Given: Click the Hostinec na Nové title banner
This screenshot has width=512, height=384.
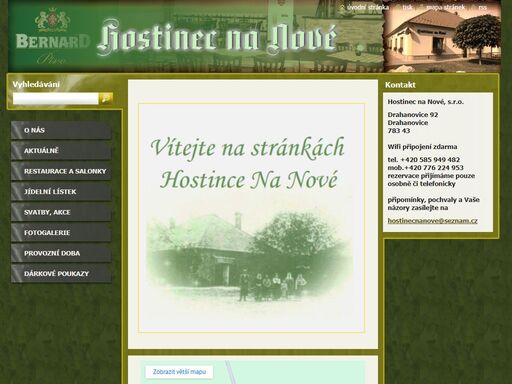Looking at the screenshot, I should point(217,38).
